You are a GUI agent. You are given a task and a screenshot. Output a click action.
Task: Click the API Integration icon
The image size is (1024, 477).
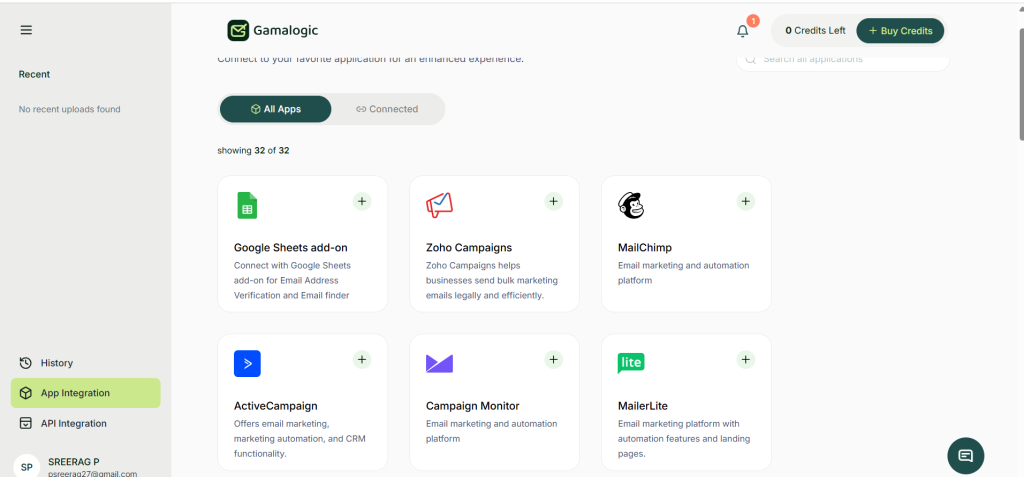point(25,423)
